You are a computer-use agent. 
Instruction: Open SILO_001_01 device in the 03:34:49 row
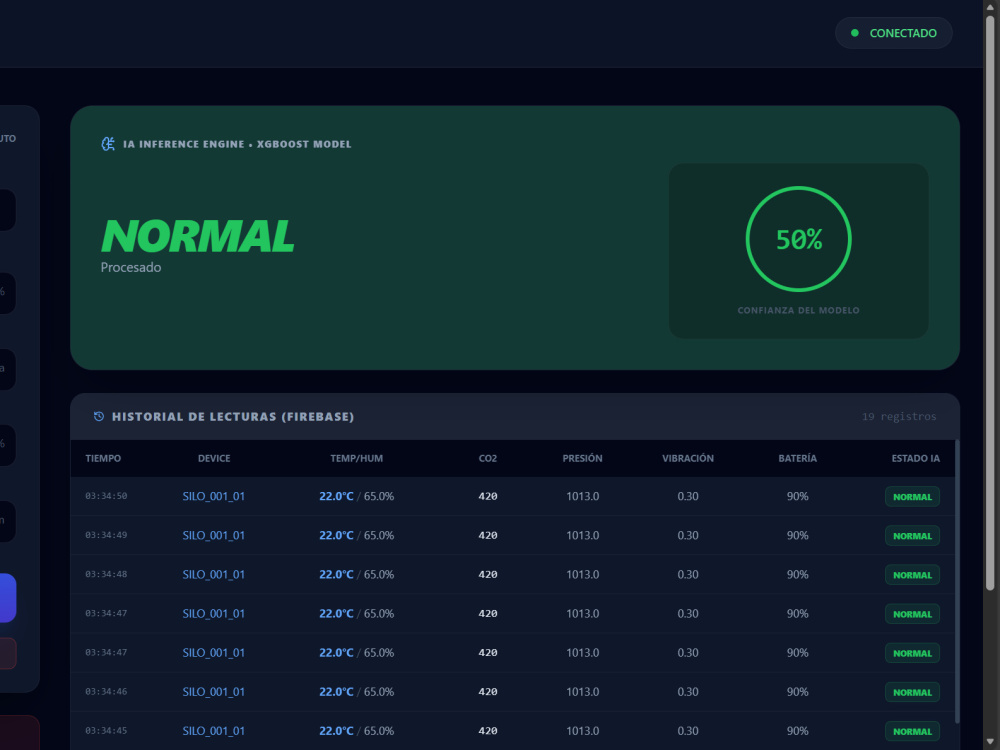(x=214, y=536)
